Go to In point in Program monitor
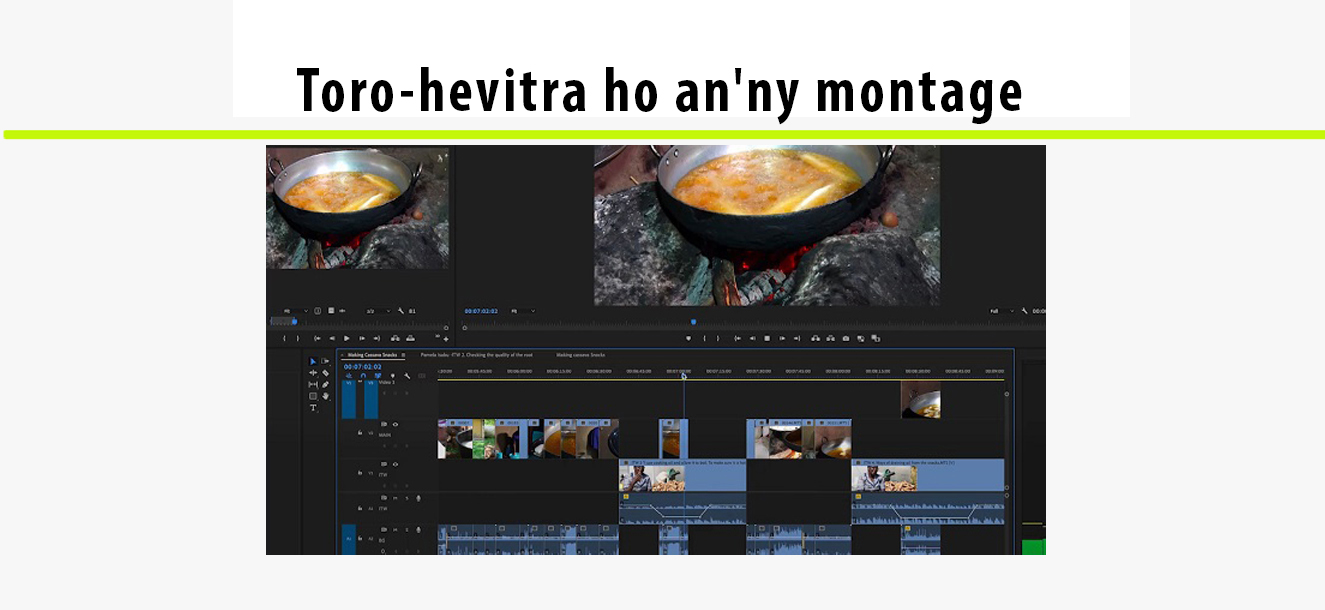Image resolution: width=1325 pixels, height=610 pixels. point(737,338)
